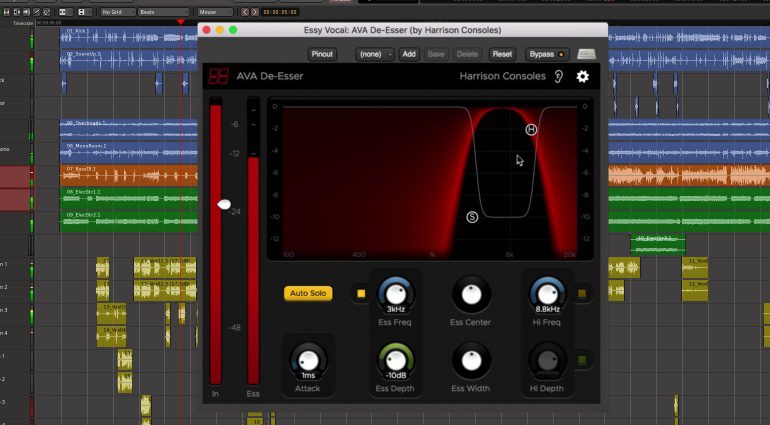Click the ear listen icon

[560, 76]
